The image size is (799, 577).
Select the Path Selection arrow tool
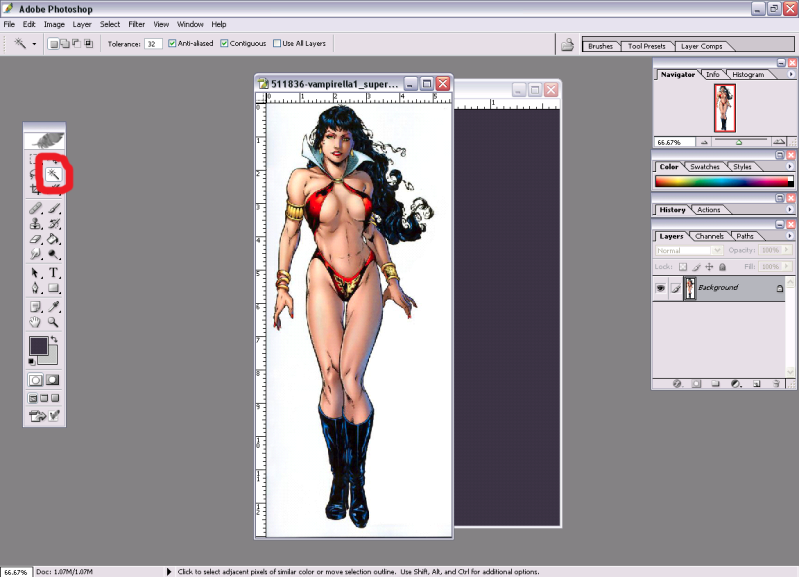pos(35,273)
